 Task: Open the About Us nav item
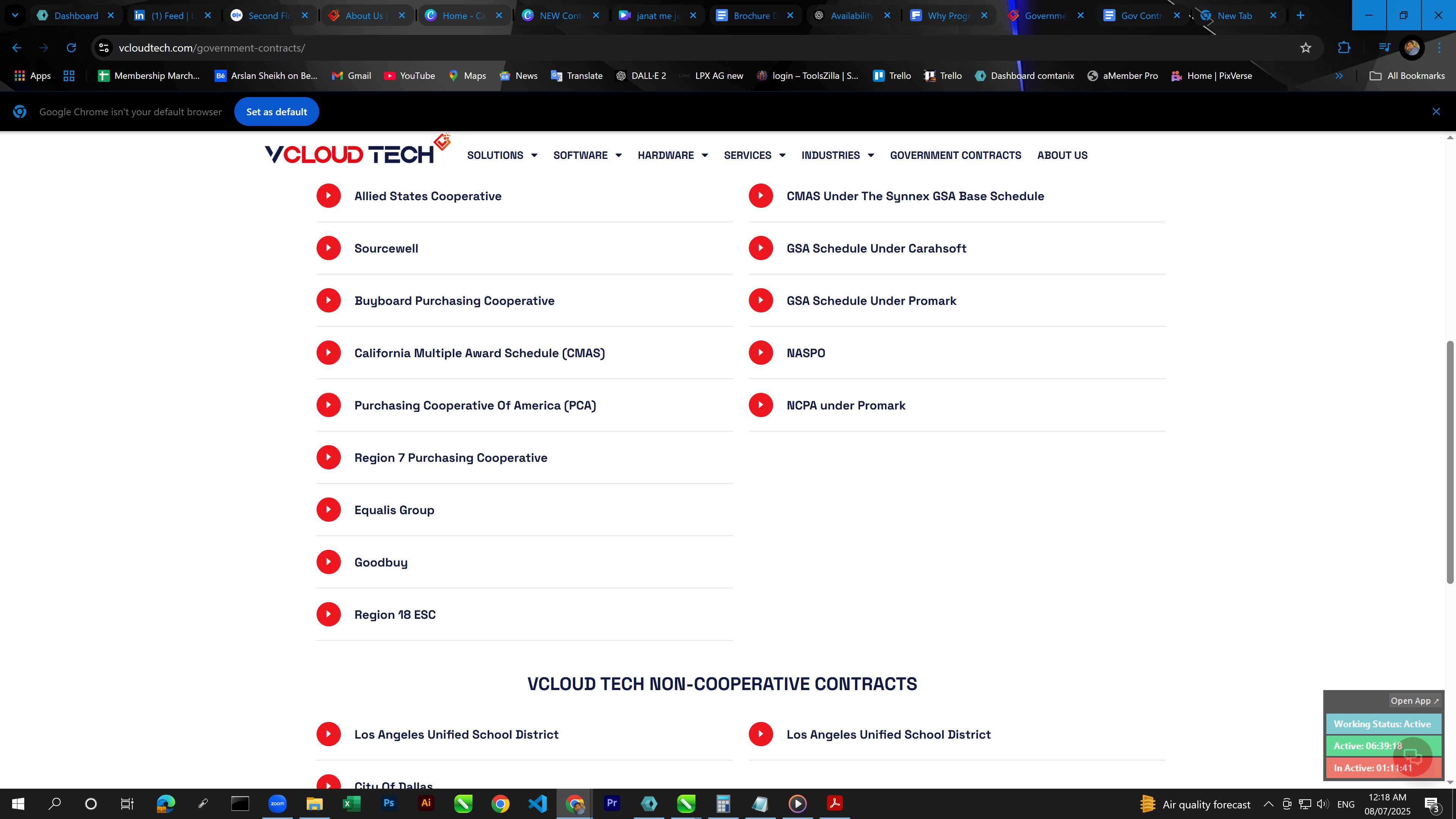[x=1062, y=155]
